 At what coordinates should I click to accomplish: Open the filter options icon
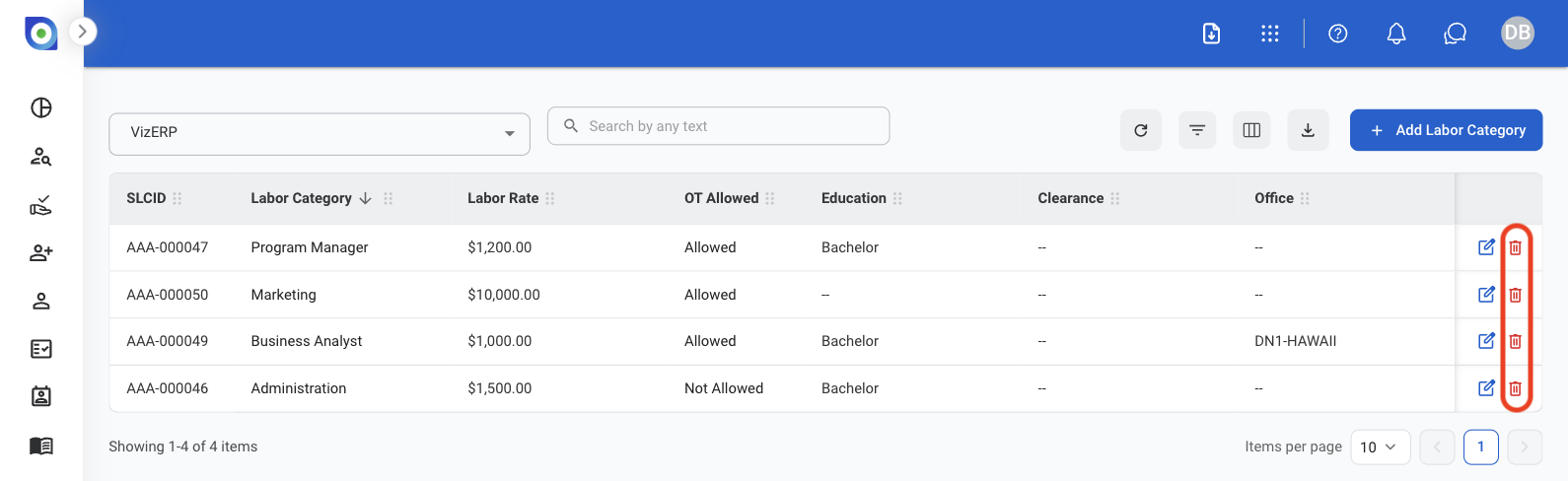(x=1197, y=130)
